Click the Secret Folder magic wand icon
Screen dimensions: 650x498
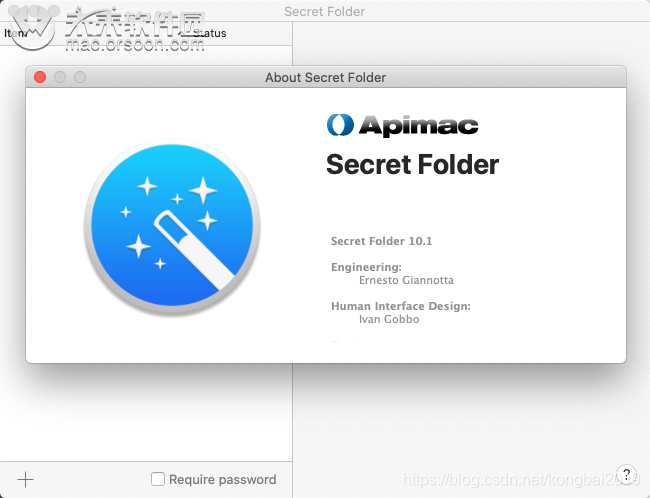coord(172,226)
